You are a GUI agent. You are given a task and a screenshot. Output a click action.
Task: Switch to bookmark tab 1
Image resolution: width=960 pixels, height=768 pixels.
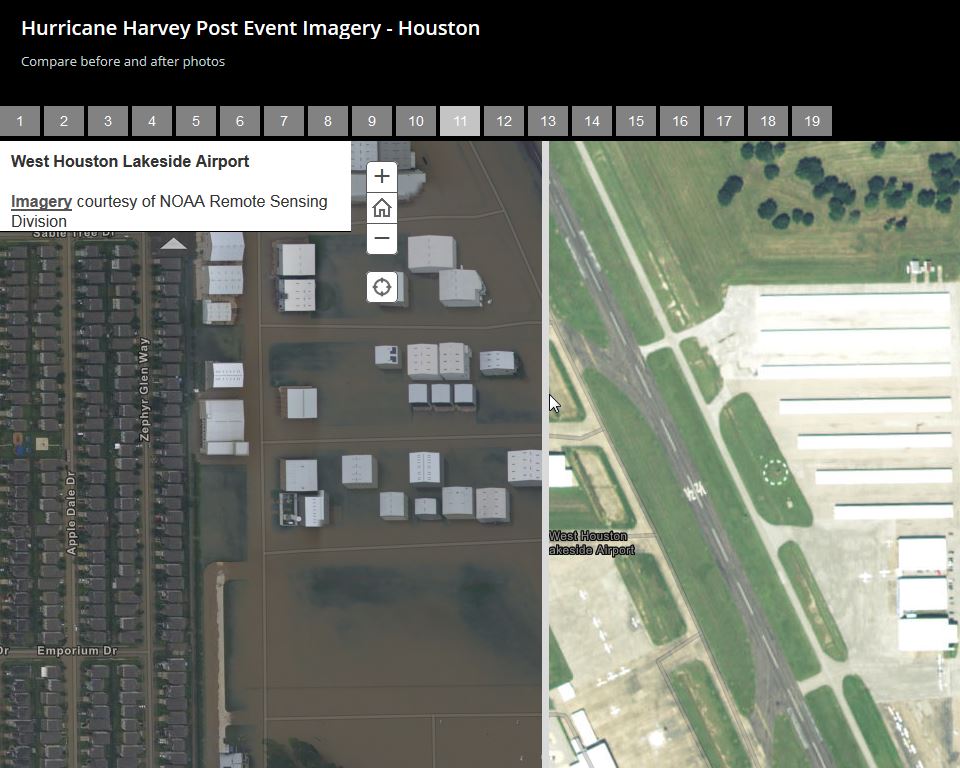point(20,121)
